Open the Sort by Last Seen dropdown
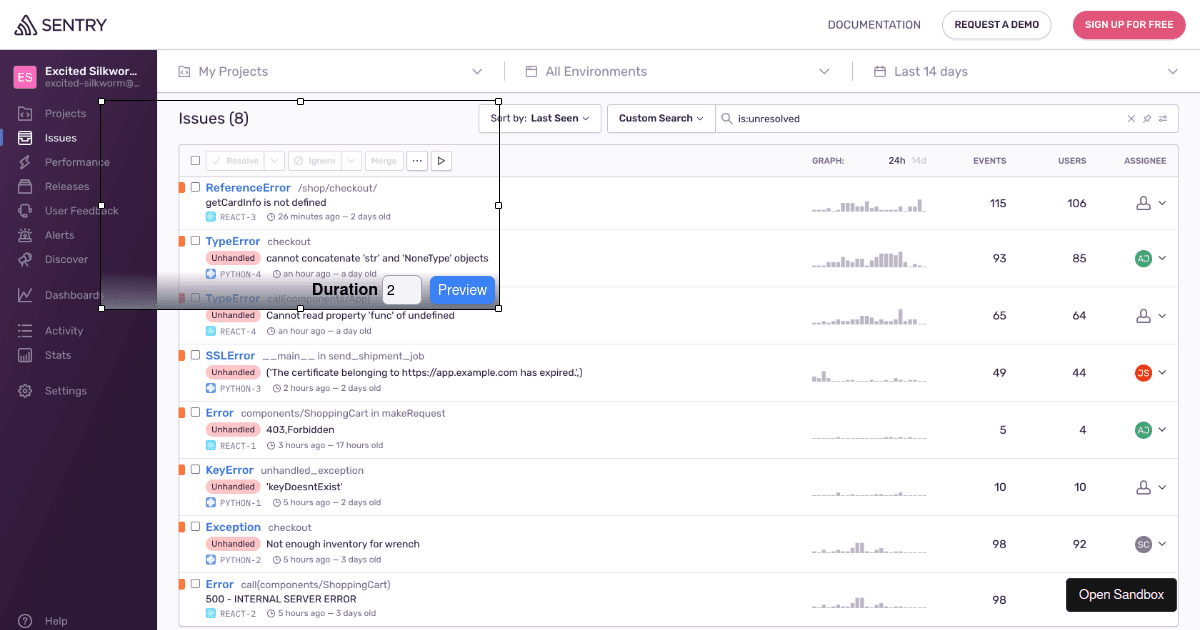 (x=539, y=118)
